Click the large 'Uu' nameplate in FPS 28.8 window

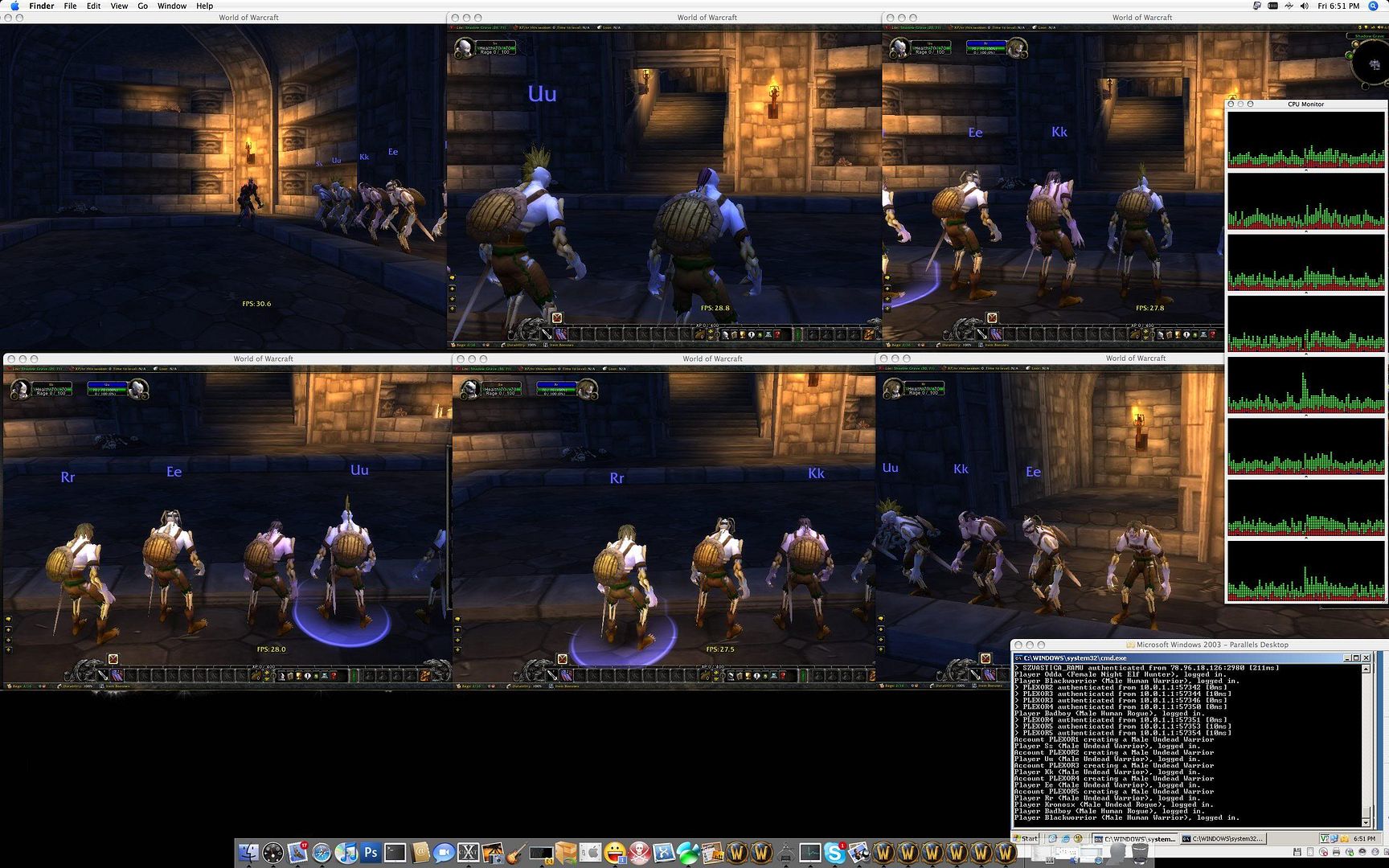[543, 94]
